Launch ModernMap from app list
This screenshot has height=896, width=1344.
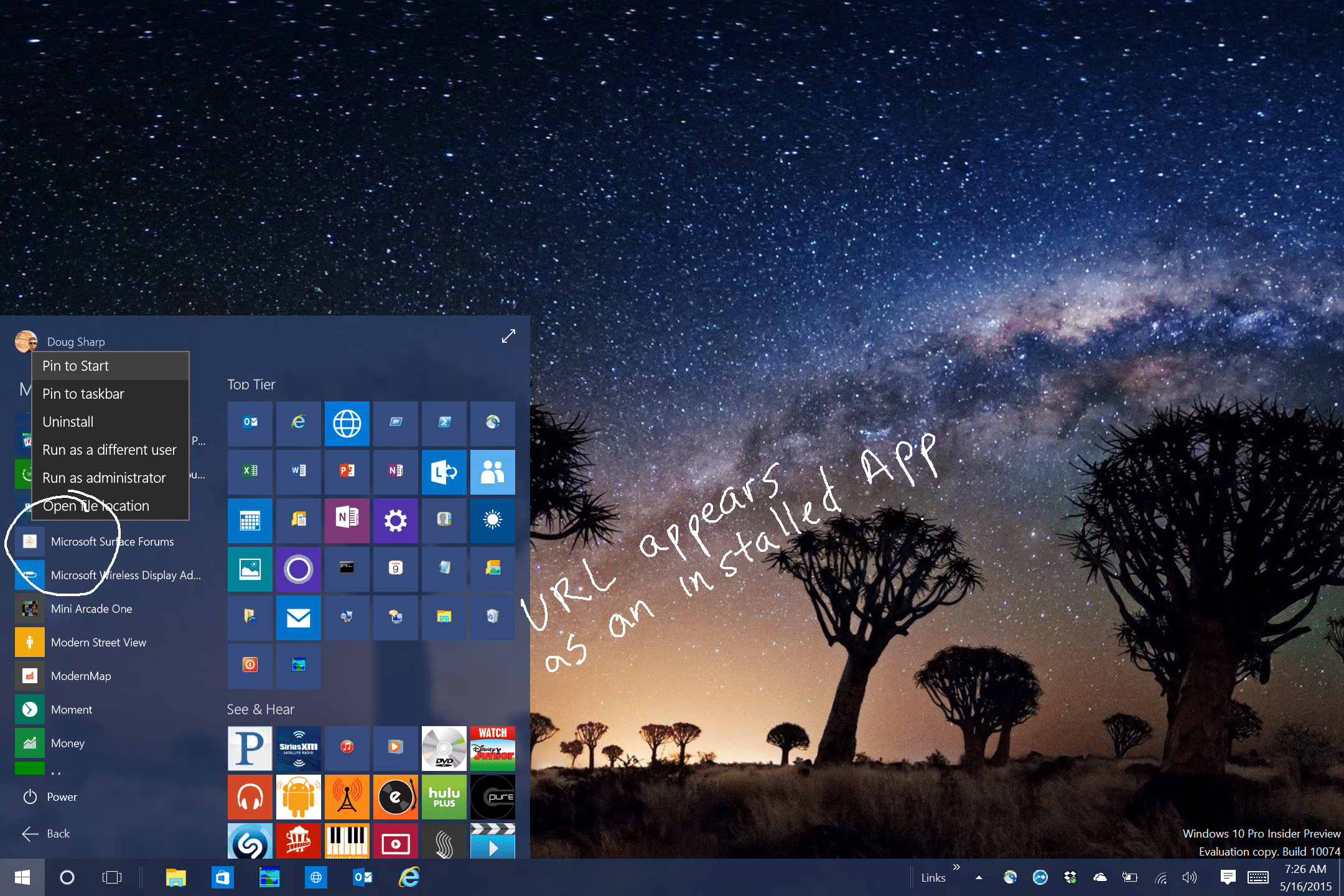[x=112, y=676]
